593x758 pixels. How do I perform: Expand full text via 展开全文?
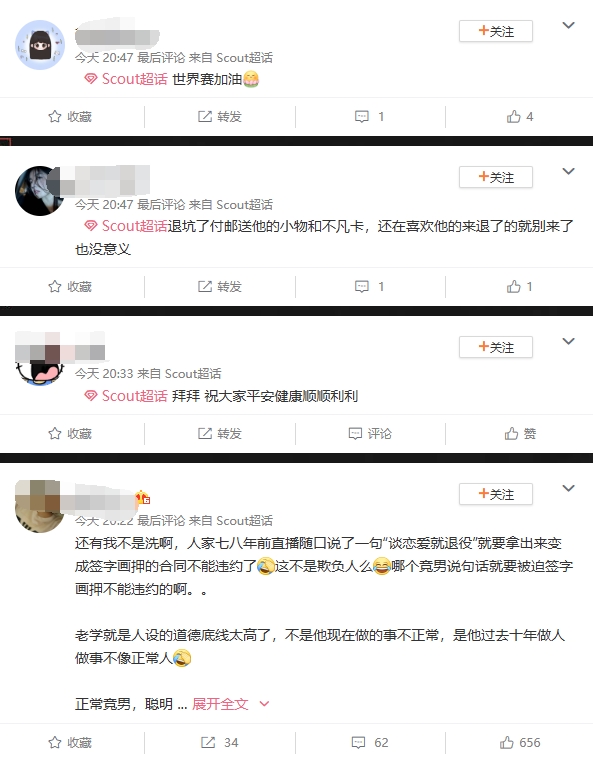[230, 704]
